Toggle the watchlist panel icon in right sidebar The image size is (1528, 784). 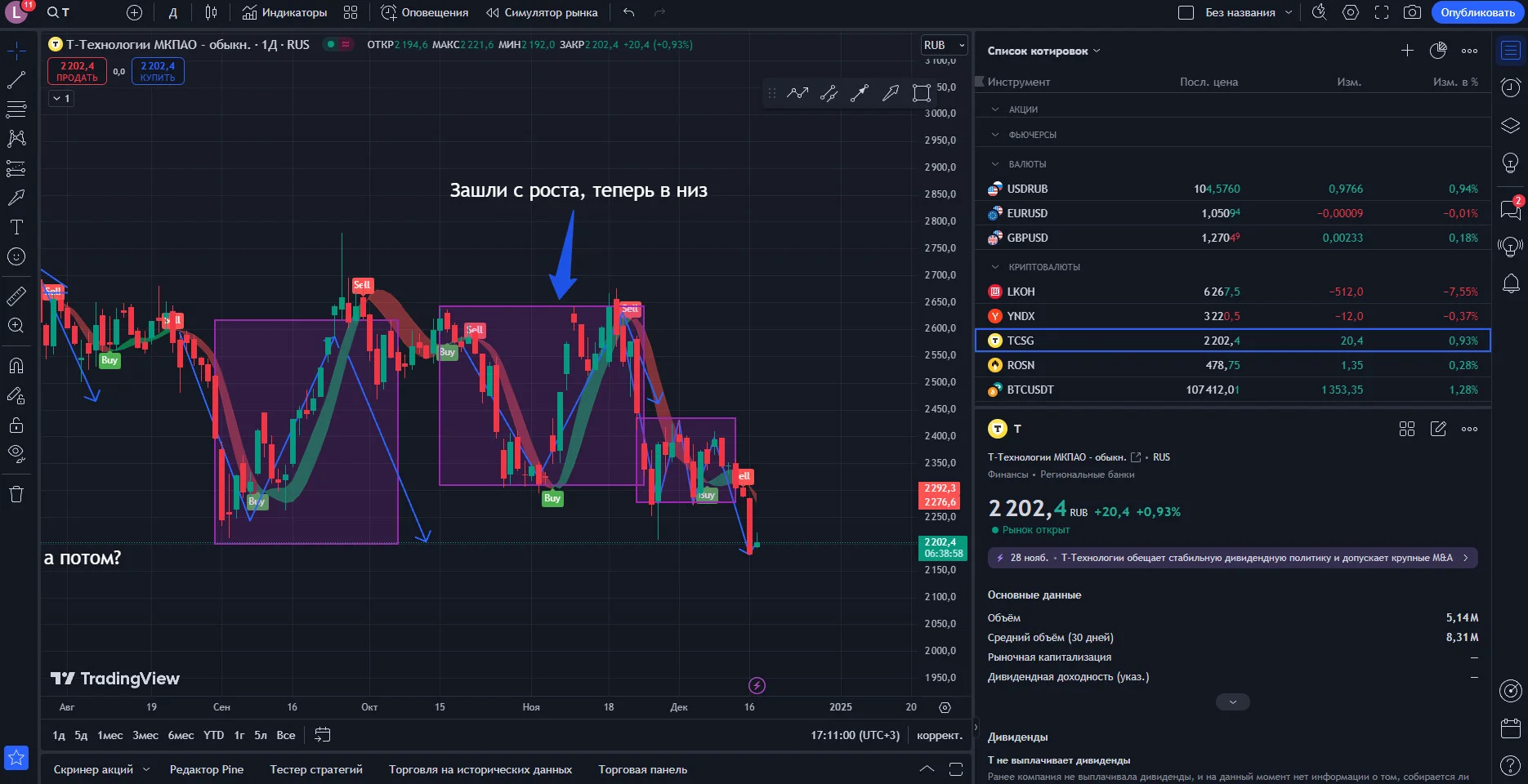(x=1511, y=51)
